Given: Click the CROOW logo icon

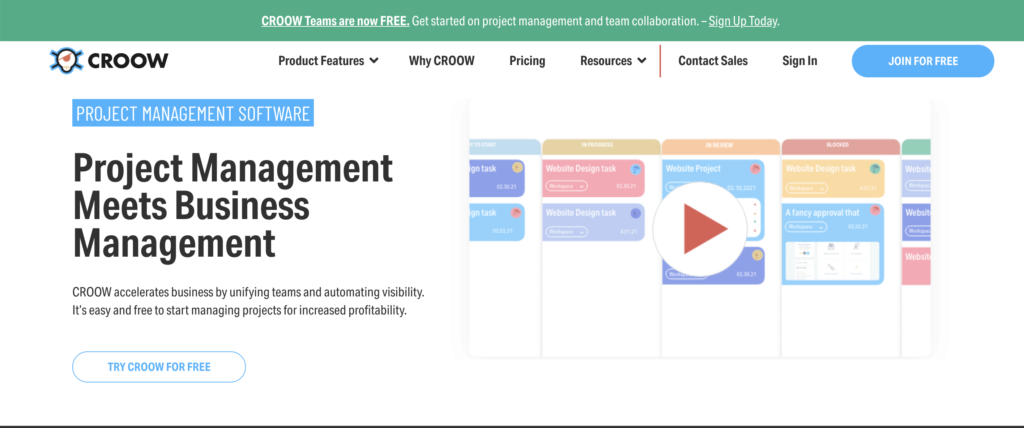Looking at the screenshot, I should [67, 60].
